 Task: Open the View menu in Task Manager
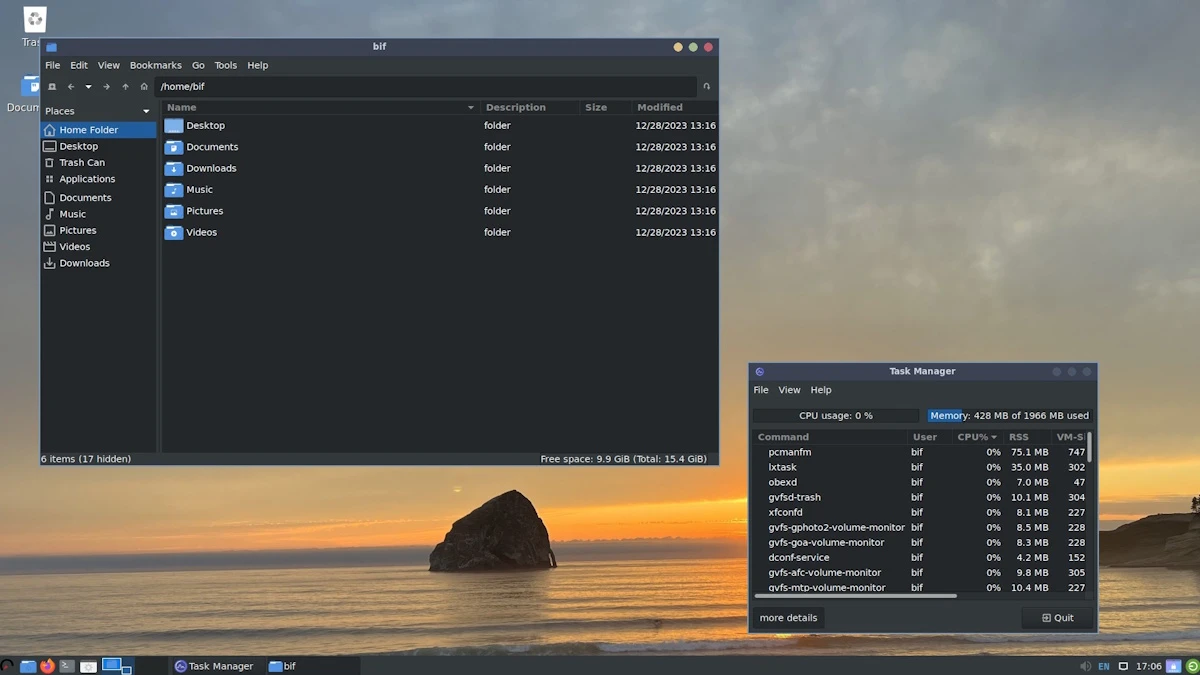pos(789,390)
